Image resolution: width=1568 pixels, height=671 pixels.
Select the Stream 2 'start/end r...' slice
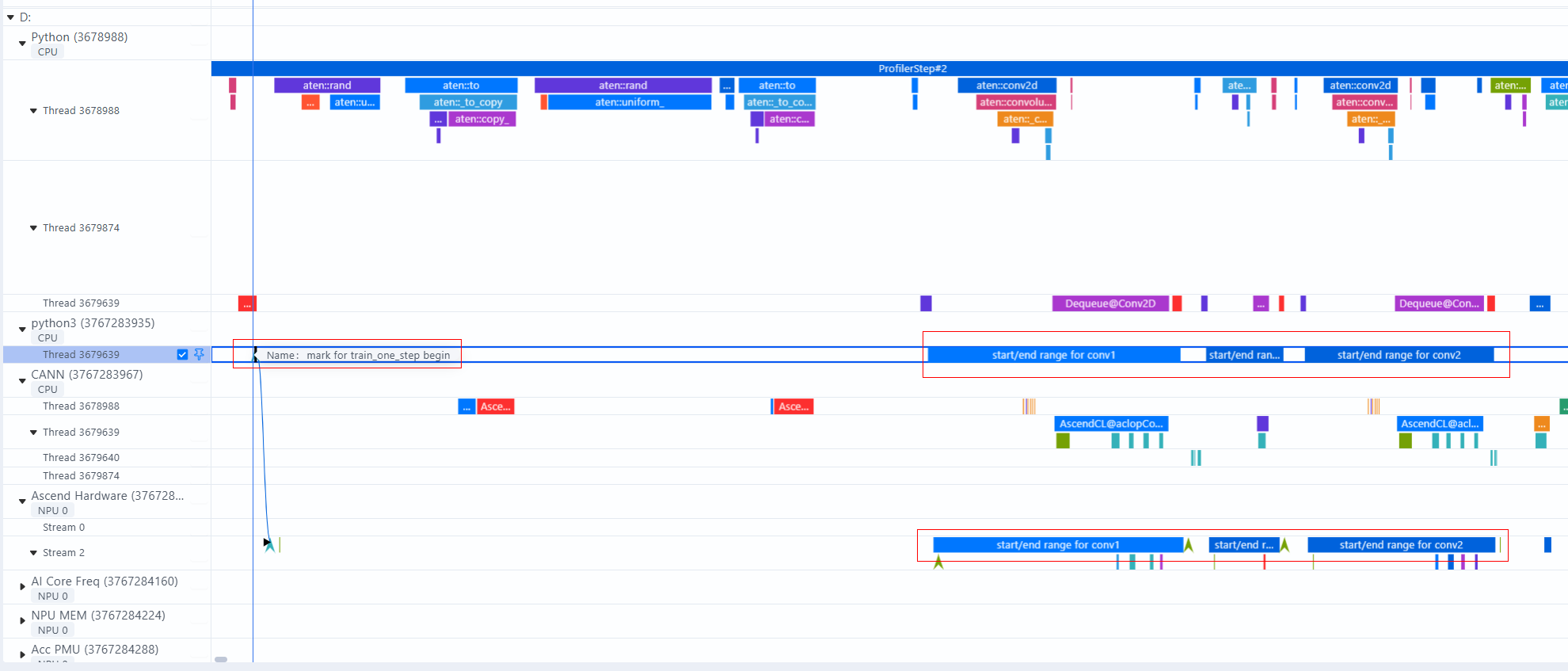click(x=1244, y=545)
